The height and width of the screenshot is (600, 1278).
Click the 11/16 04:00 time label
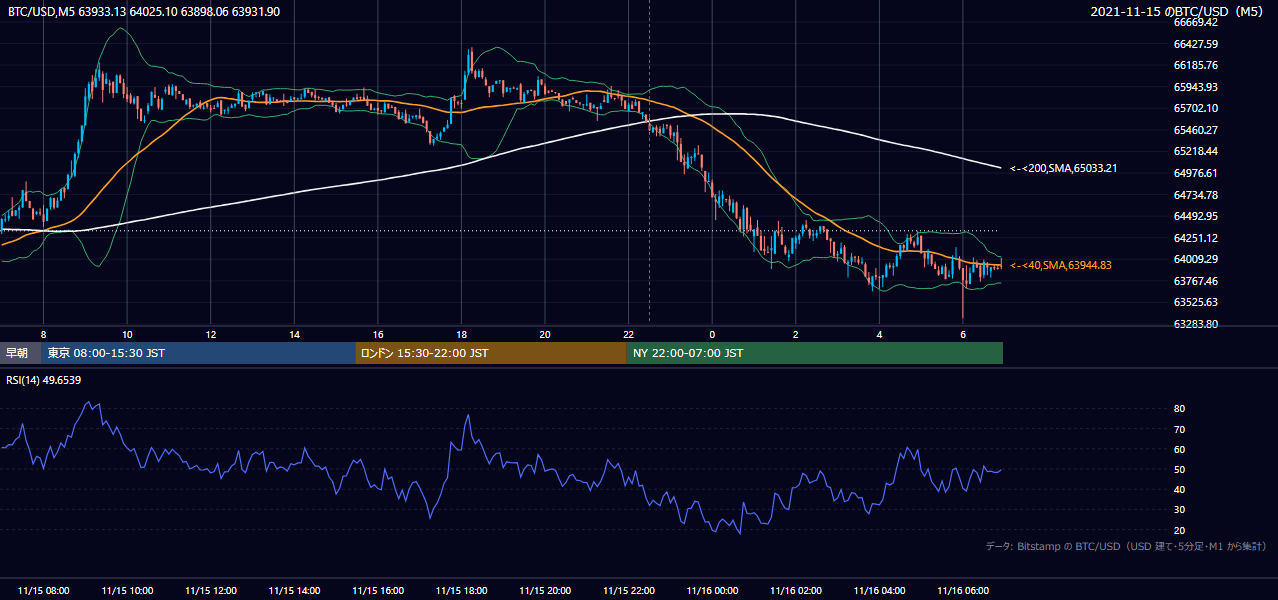pyautogui.click(x=879, y=591)
